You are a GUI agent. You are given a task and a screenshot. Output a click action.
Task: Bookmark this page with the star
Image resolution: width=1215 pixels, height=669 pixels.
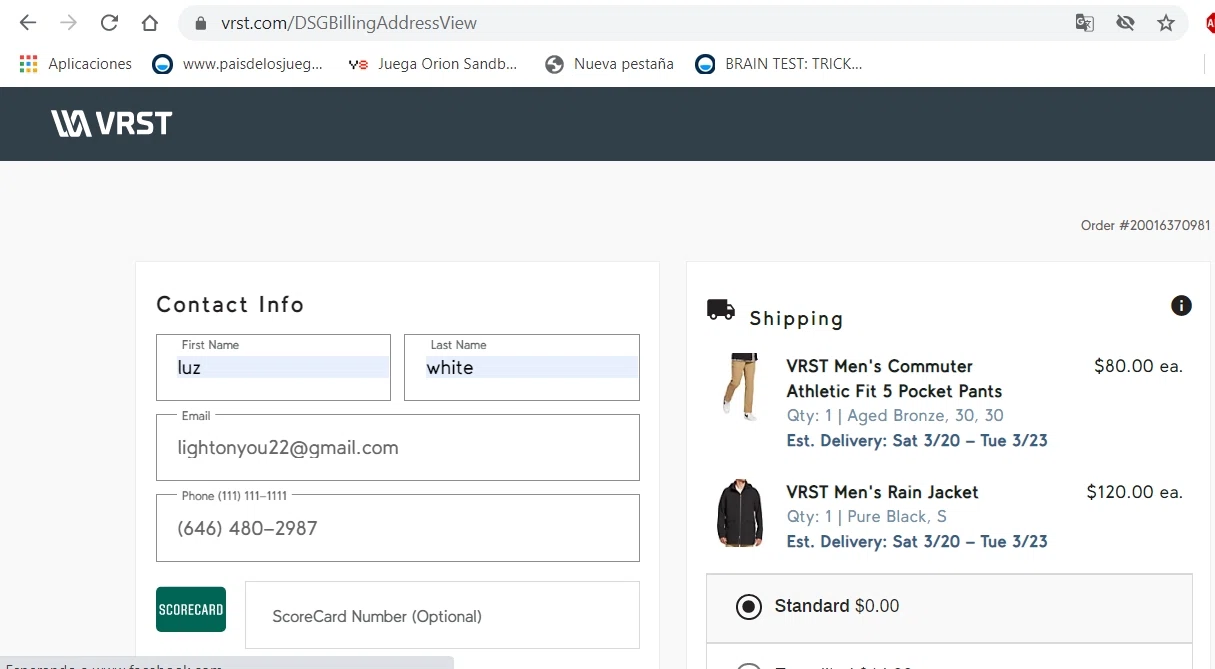tap(1166, 22)
